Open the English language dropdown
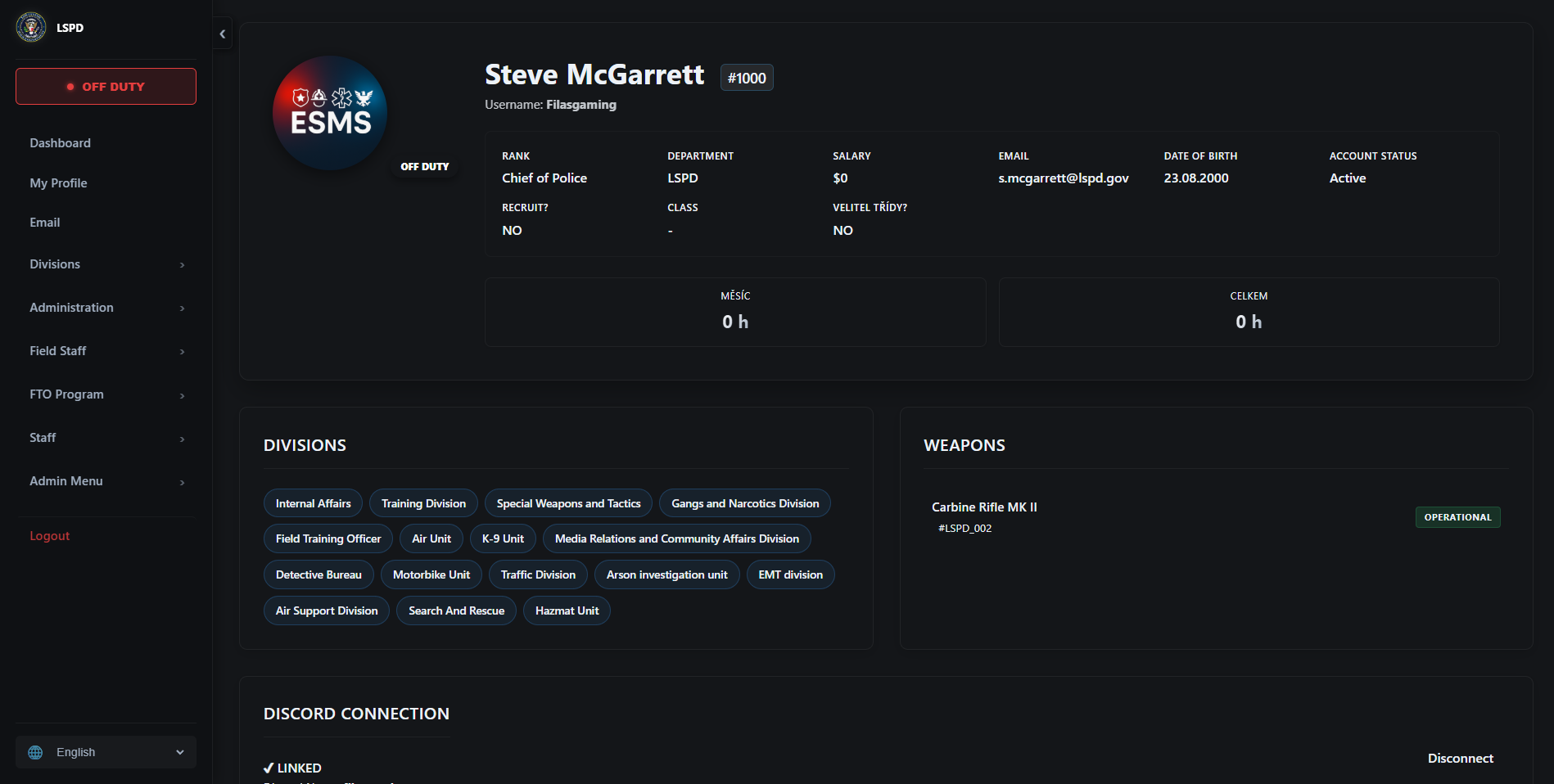The image size is (1554, 784). [106, 752]
